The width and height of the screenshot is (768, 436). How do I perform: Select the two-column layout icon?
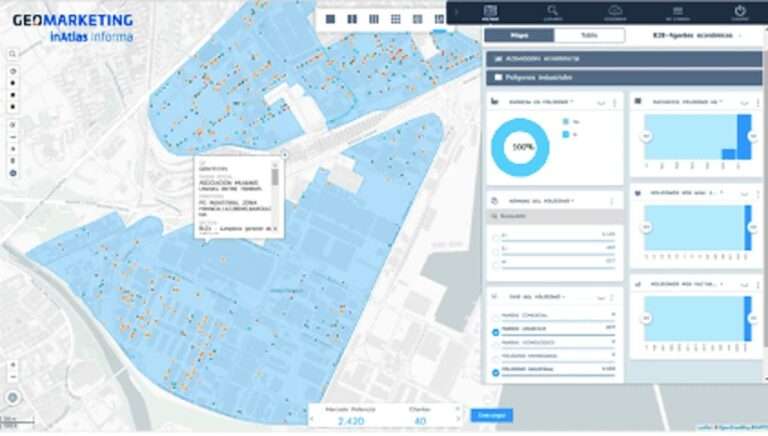(x=352, y=19)
